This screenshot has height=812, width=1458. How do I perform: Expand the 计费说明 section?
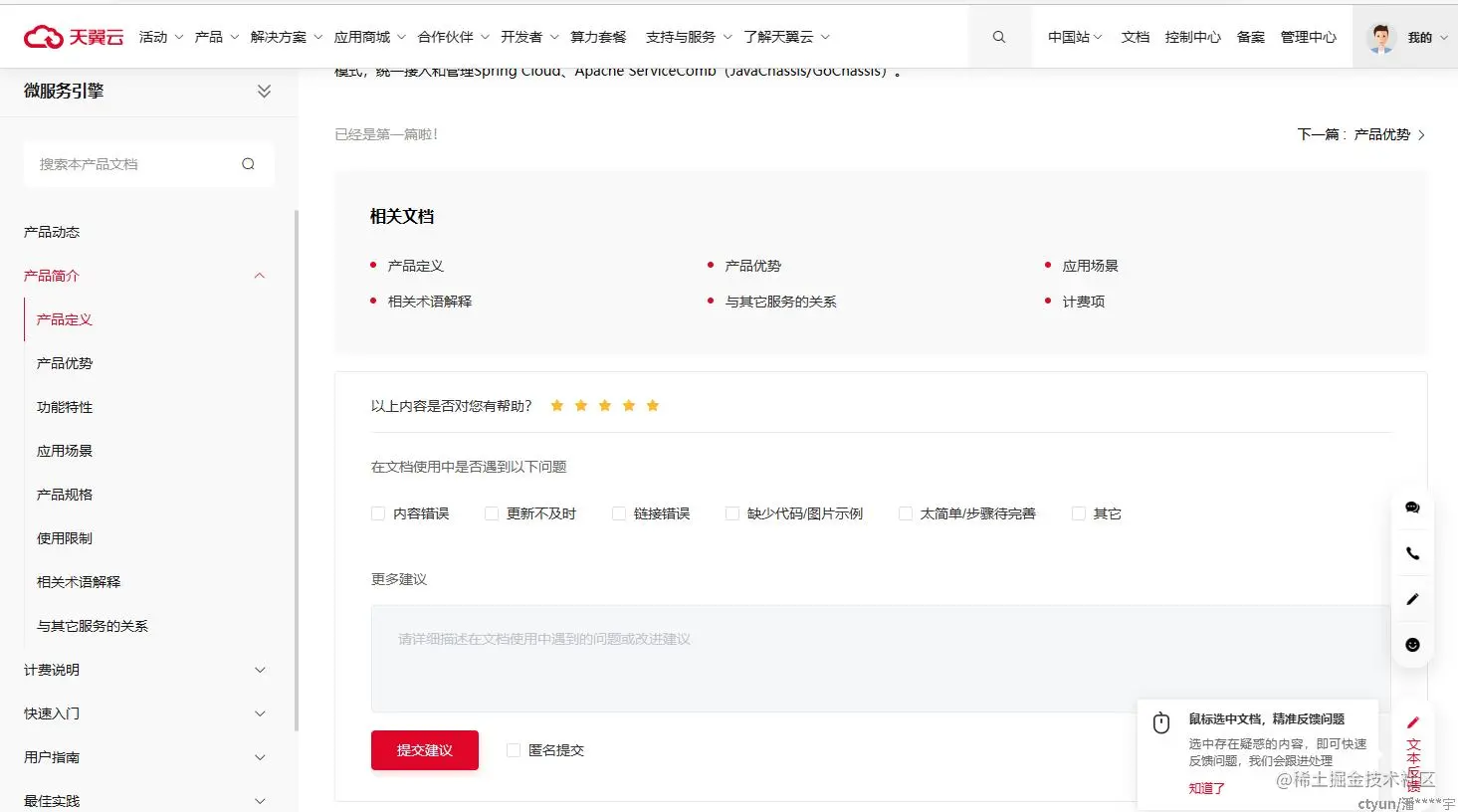tap(147, 670)
